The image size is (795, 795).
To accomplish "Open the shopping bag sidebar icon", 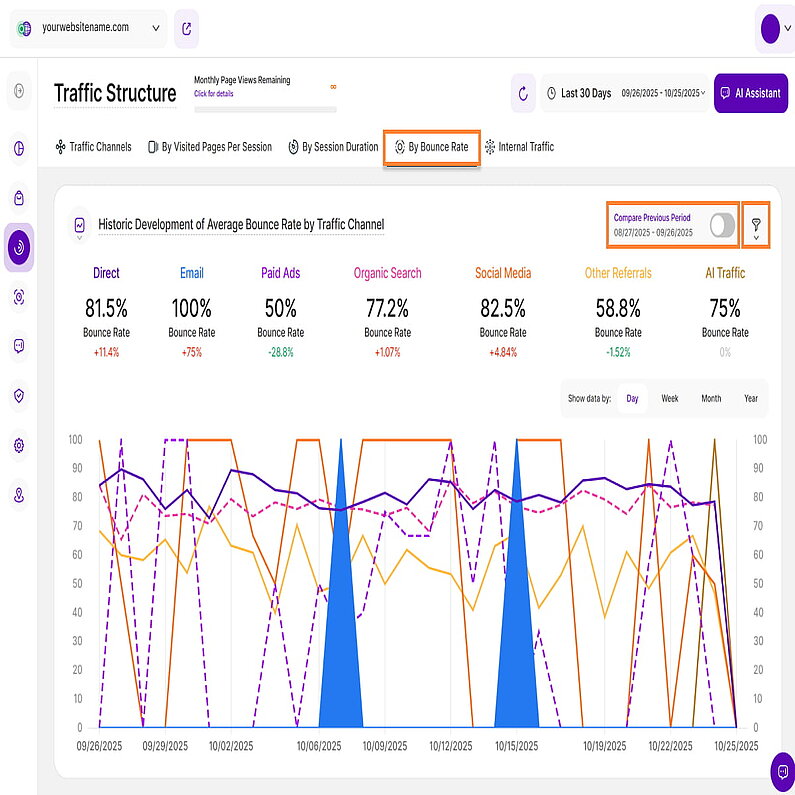I will [19, 197].
